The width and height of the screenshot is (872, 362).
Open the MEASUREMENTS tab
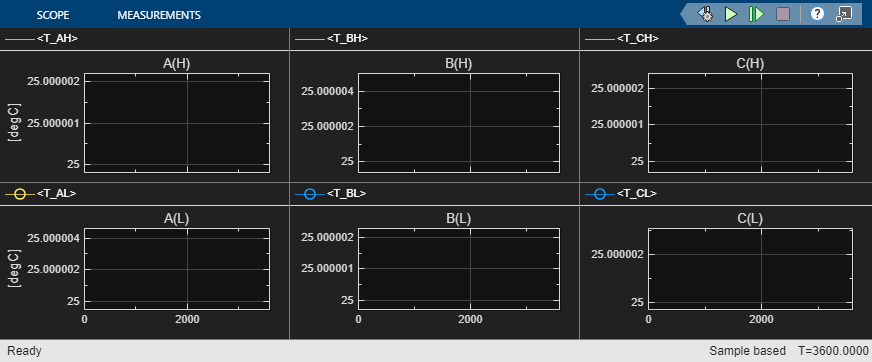tap(159, 15)
